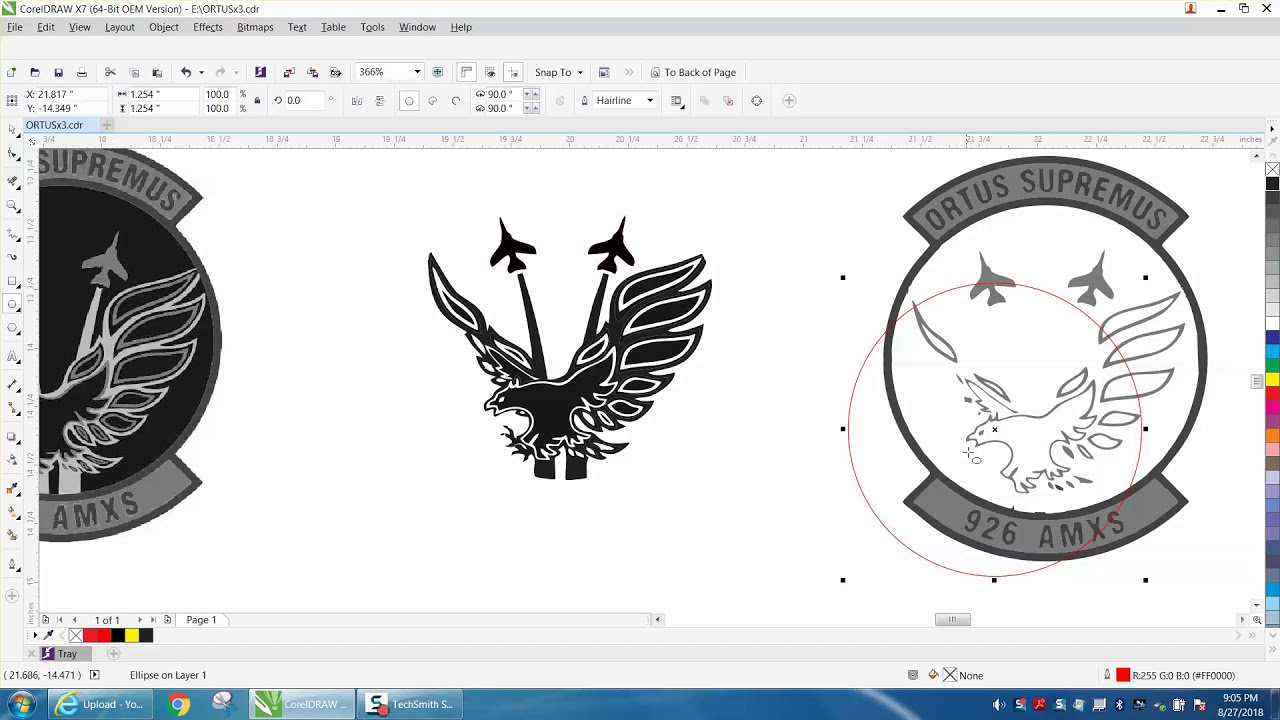Click the yellow swatch in document palette
Screen dimensions: 1280x720
point(131,635)
